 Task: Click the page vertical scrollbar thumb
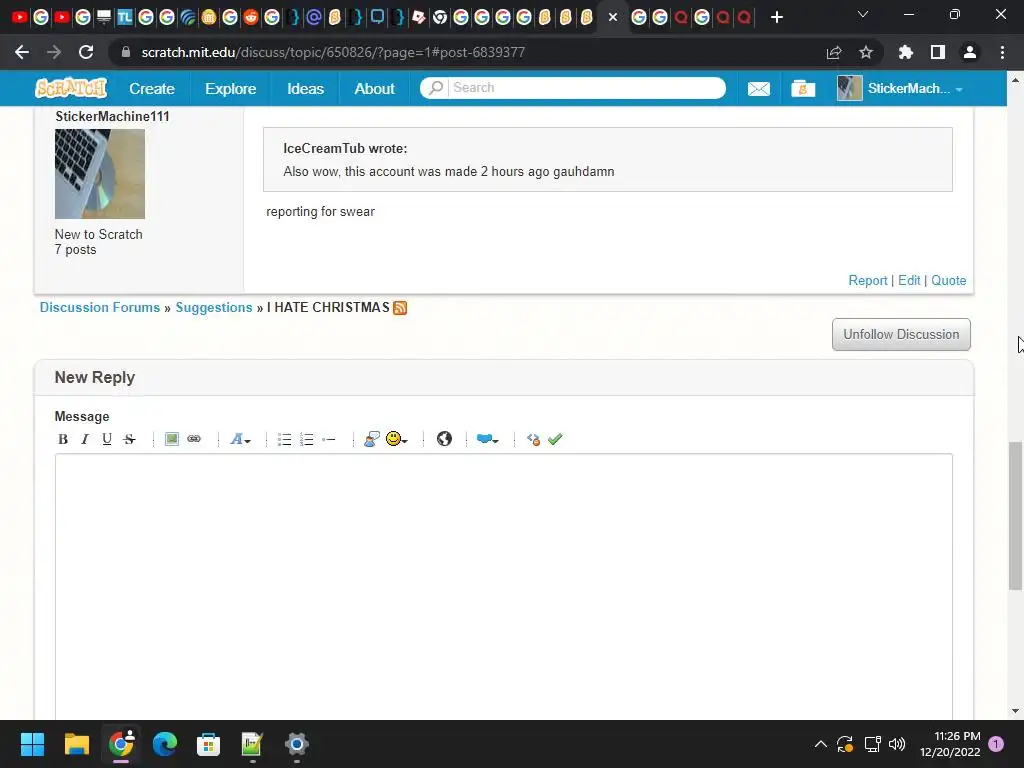pos(1015,516)
